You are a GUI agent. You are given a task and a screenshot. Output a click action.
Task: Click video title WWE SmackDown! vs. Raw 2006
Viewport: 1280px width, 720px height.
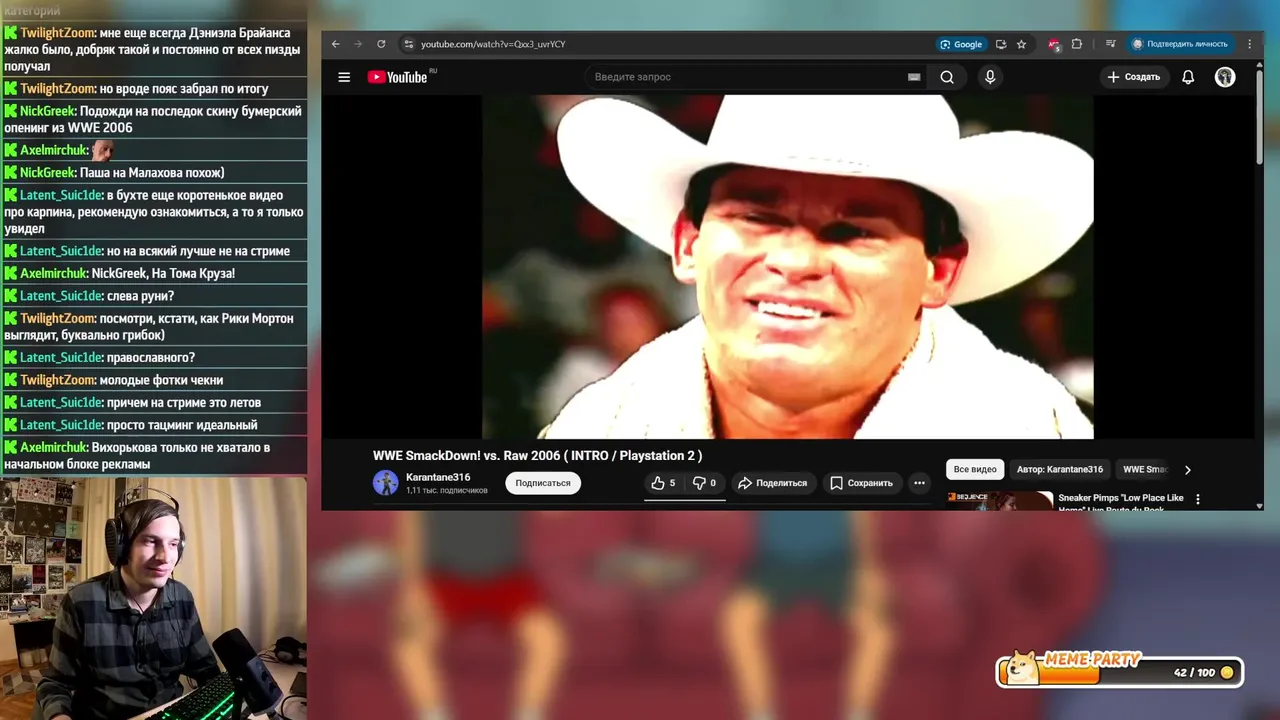point(538,455)
